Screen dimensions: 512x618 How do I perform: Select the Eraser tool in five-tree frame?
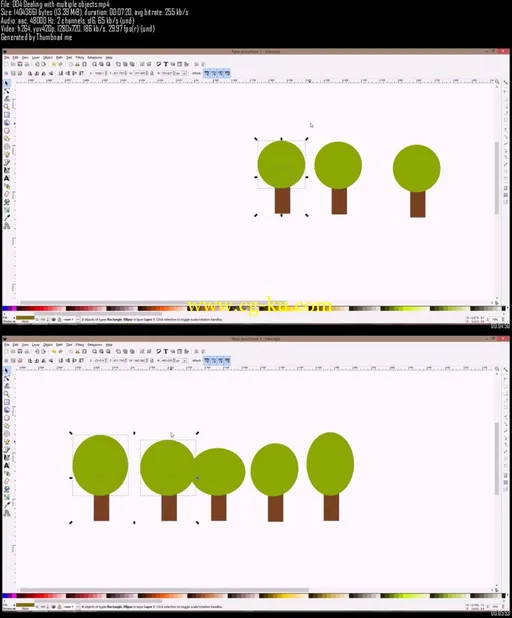pos(7,481)
